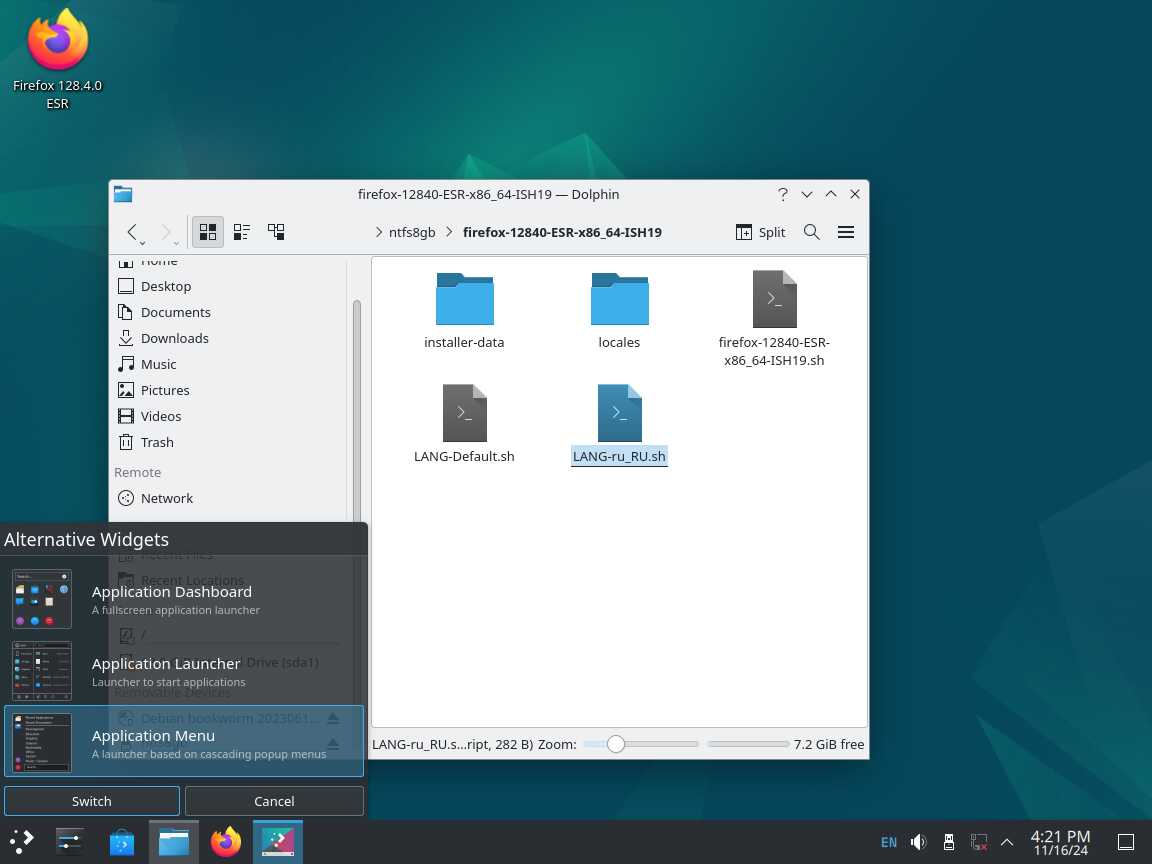This screenshot has height=864, width=1152.
Task: Open Downloads in the Places sidebar
Action: [x=174, y=338]
